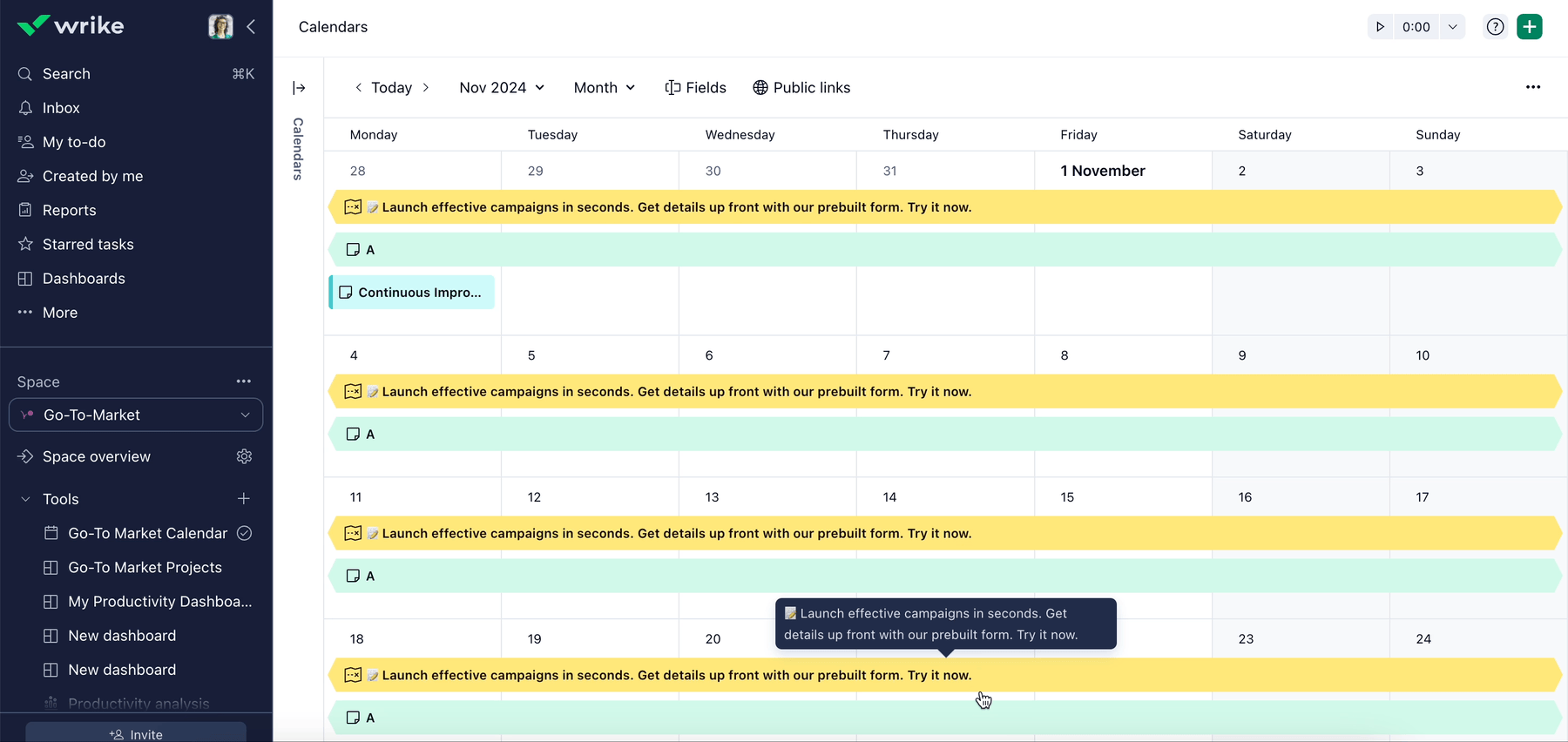Open the help question mark icon

(x=1495, y=27)
